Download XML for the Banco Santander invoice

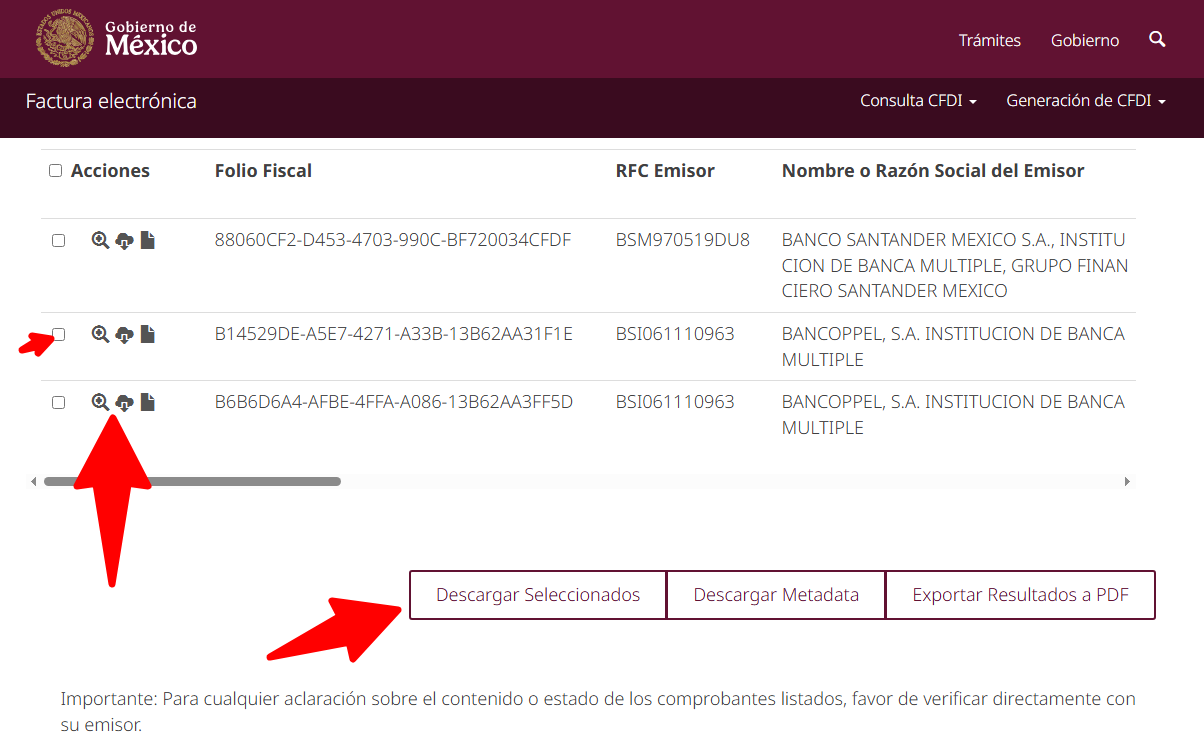coord(124,241)
